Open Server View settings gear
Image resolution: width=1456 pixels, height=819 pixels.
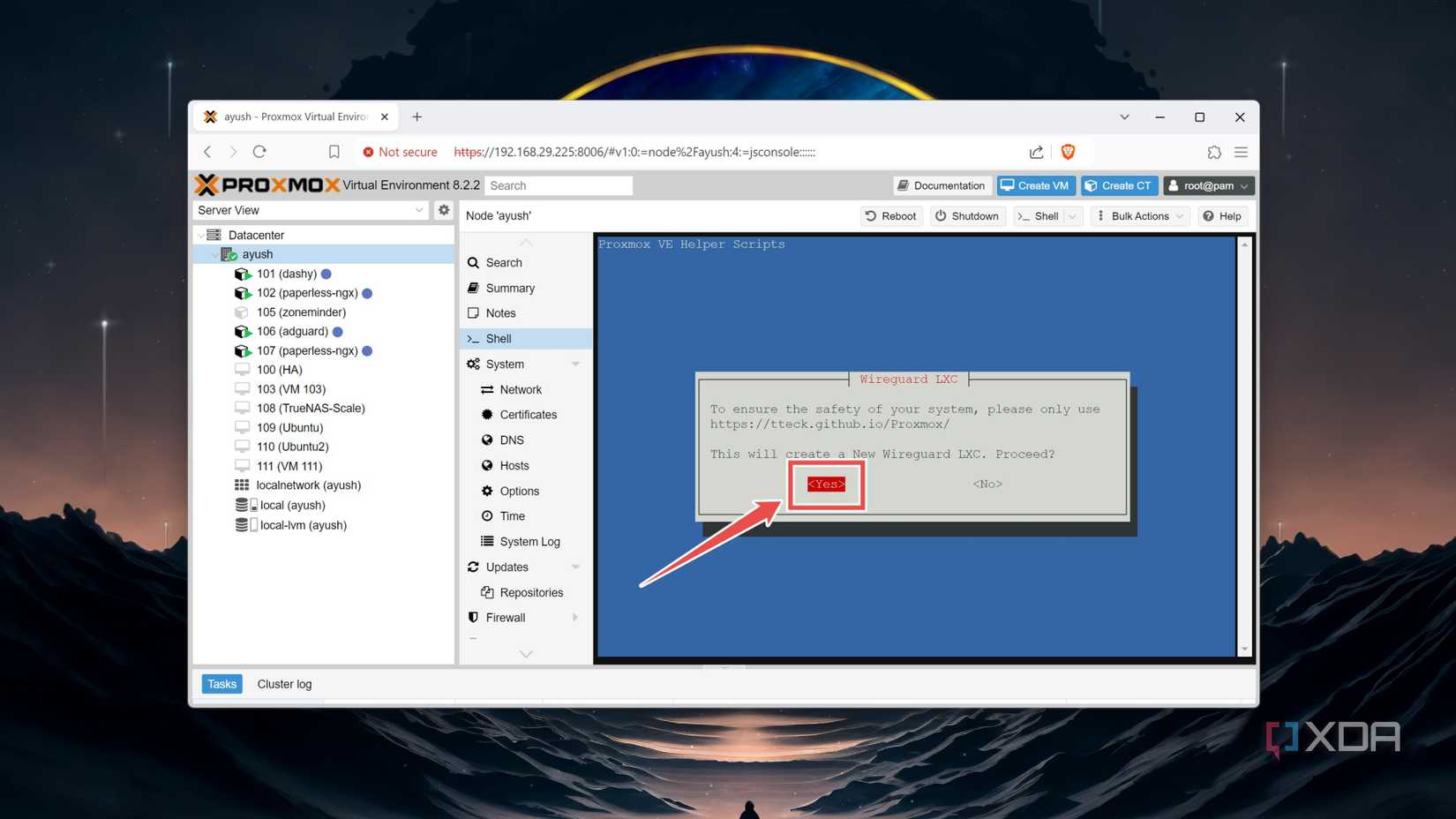point(444,210)
